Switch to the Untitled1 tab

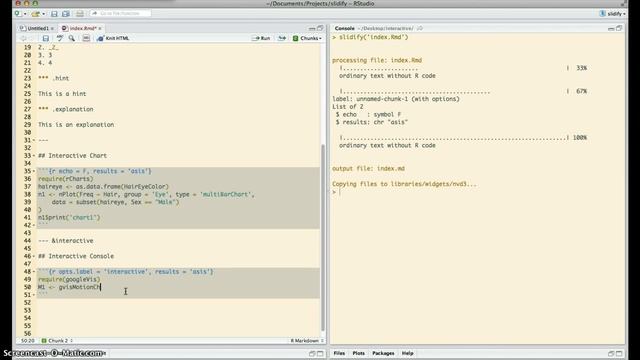pos(38,28)
